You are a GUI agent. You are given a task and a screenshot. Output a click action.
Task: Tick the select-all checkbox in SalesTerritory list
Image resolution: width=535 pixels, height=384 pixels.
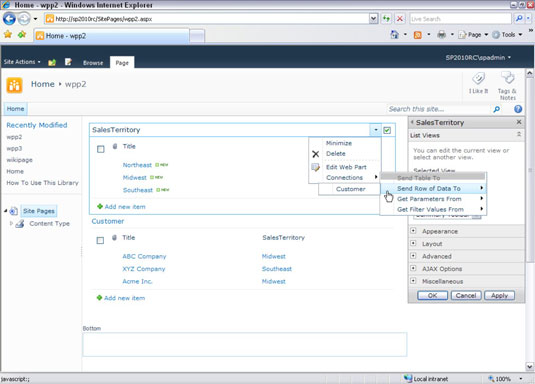101,149
